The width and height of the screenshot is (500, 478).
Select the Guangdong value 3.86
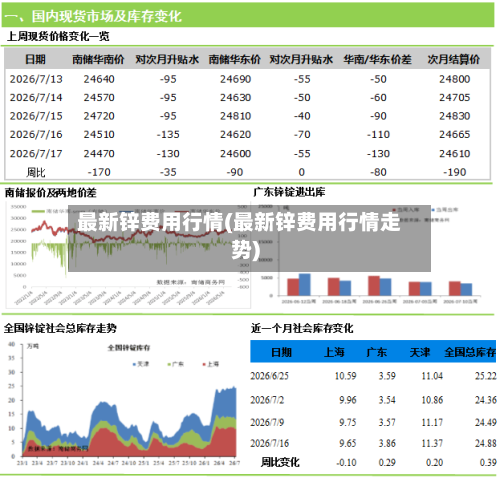pos(387,443)
